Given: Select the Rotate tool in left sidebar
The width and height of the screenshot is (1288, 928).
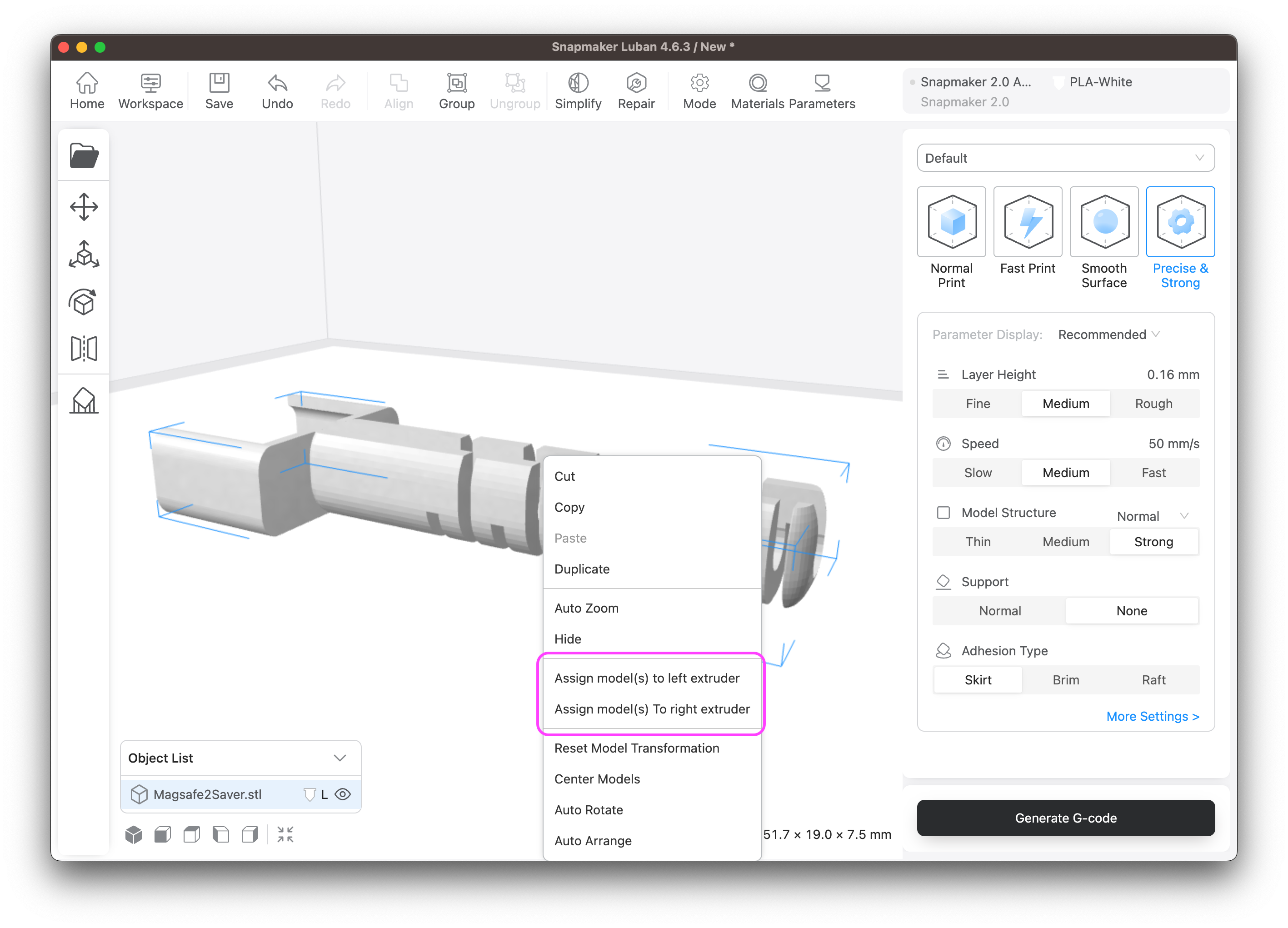Looking at the screenshot, I should pos(84,302).
